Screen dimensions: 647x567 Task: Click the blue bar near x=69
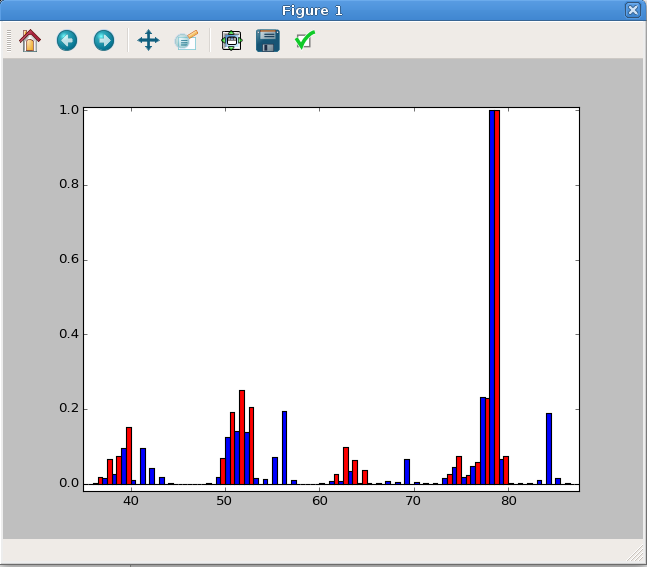coord(407,472)
